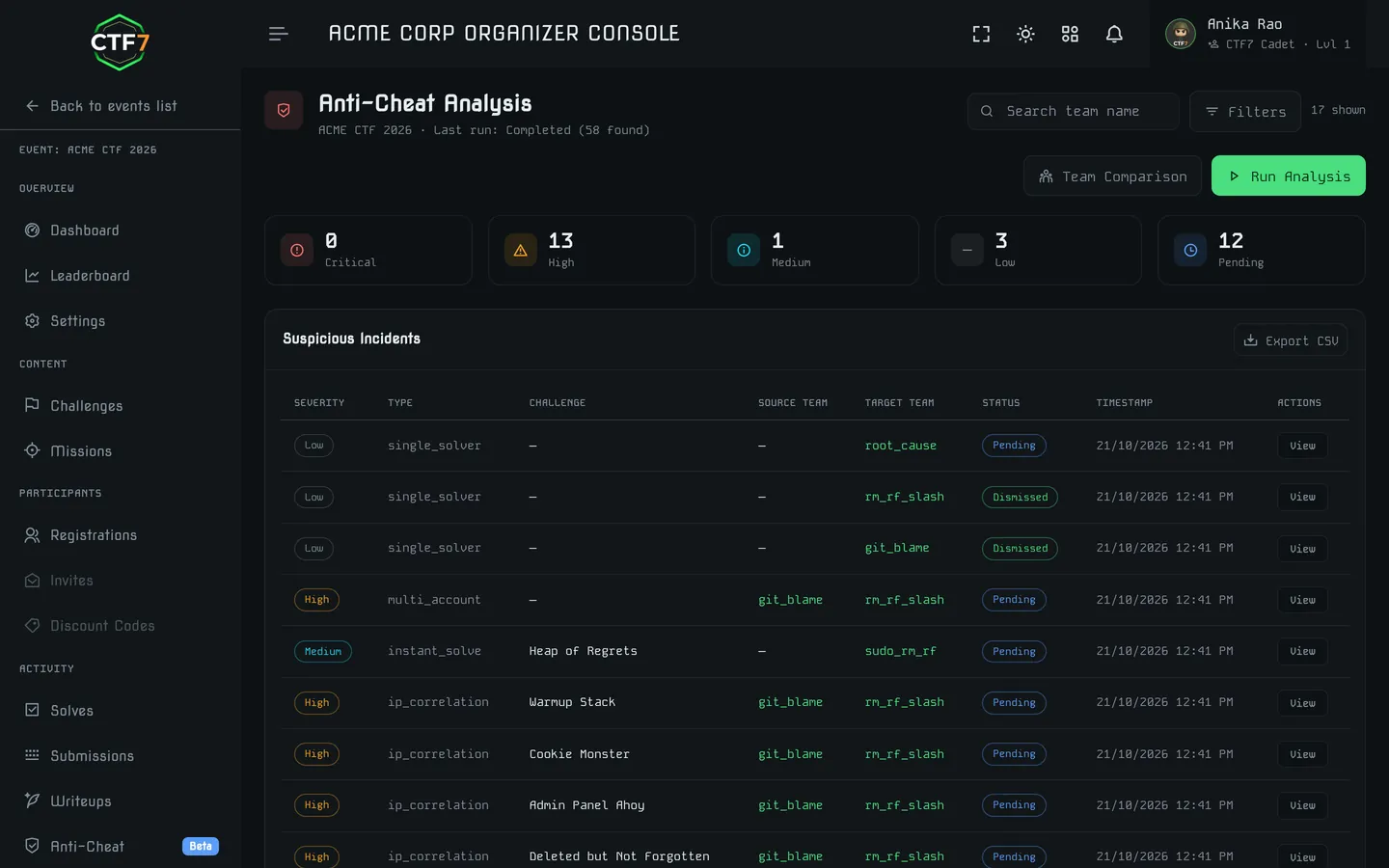Click the instant_solve type cell
1389x868 pixels.
(x=434, y=651)
